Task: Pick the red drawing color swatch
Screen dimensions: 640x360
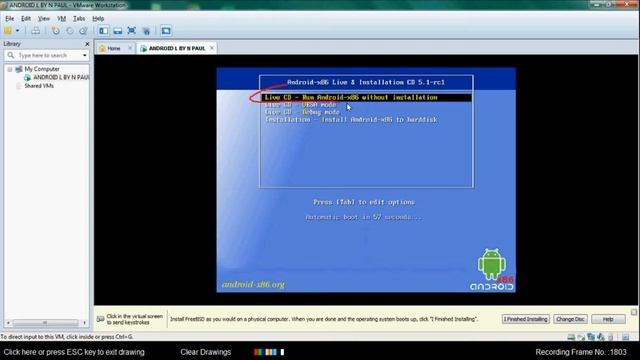Action: 256,352
